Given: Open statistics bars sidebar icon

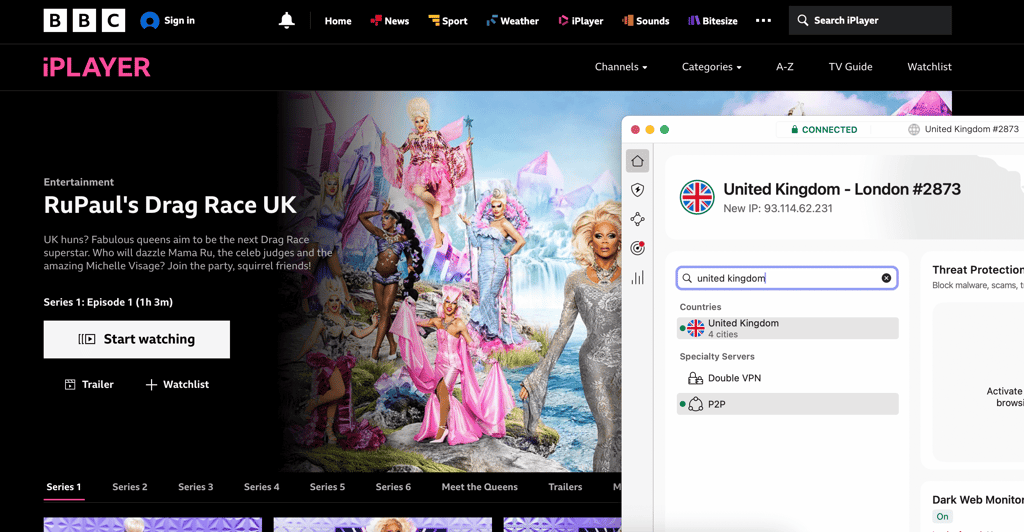Looking at the screenshot, I should (x=637, y=277).
